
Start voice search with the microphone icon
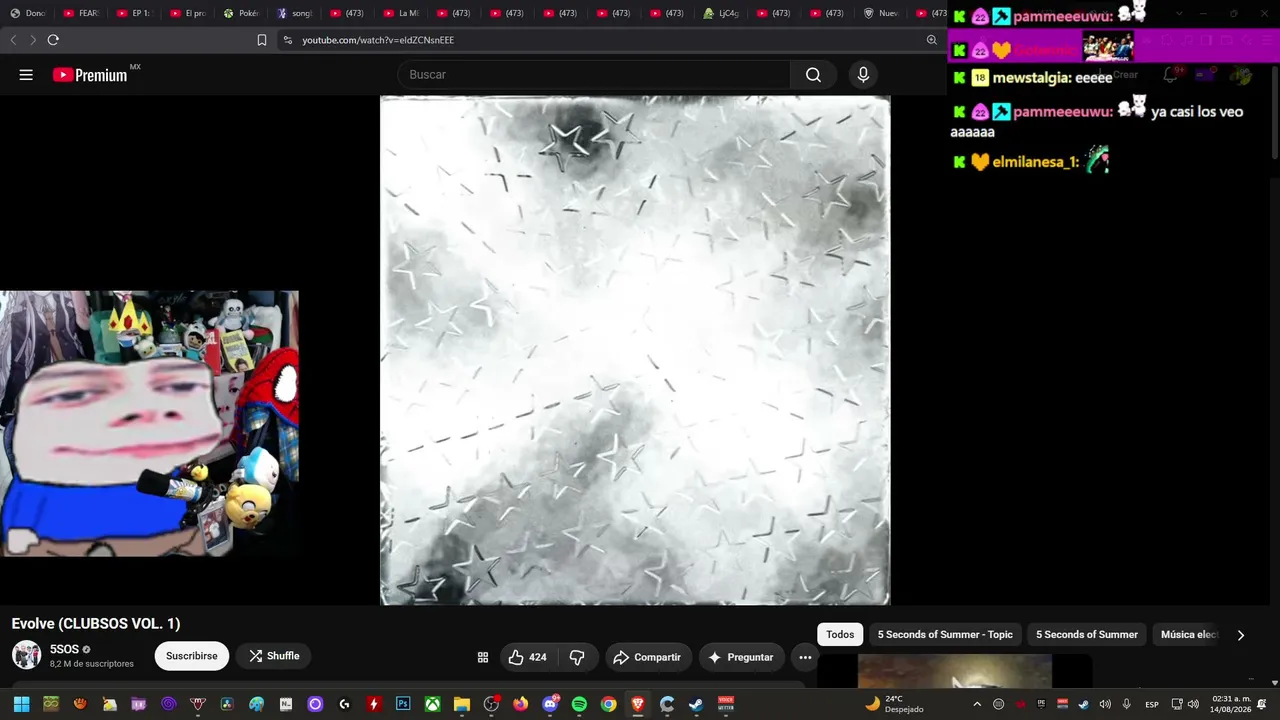[863, 75]
